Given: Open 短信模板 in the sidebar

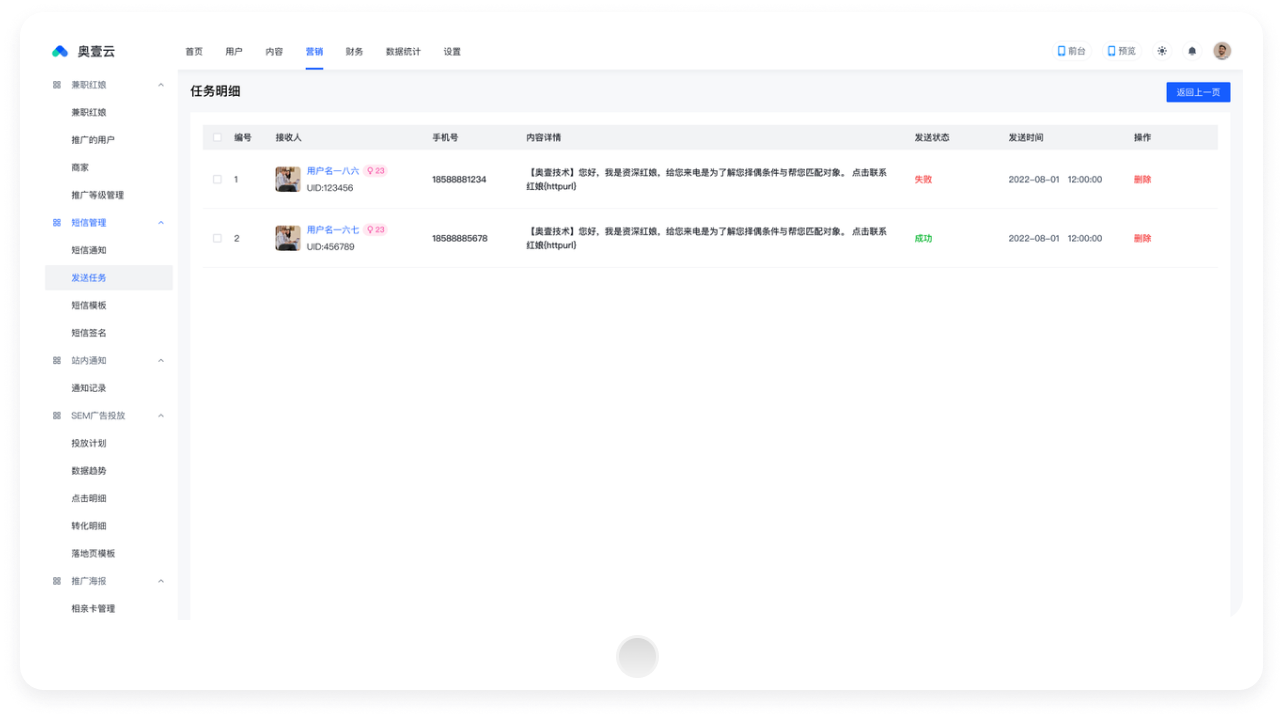Looking at the screenshot, I should pyautogui.click(x=89, y=306).
